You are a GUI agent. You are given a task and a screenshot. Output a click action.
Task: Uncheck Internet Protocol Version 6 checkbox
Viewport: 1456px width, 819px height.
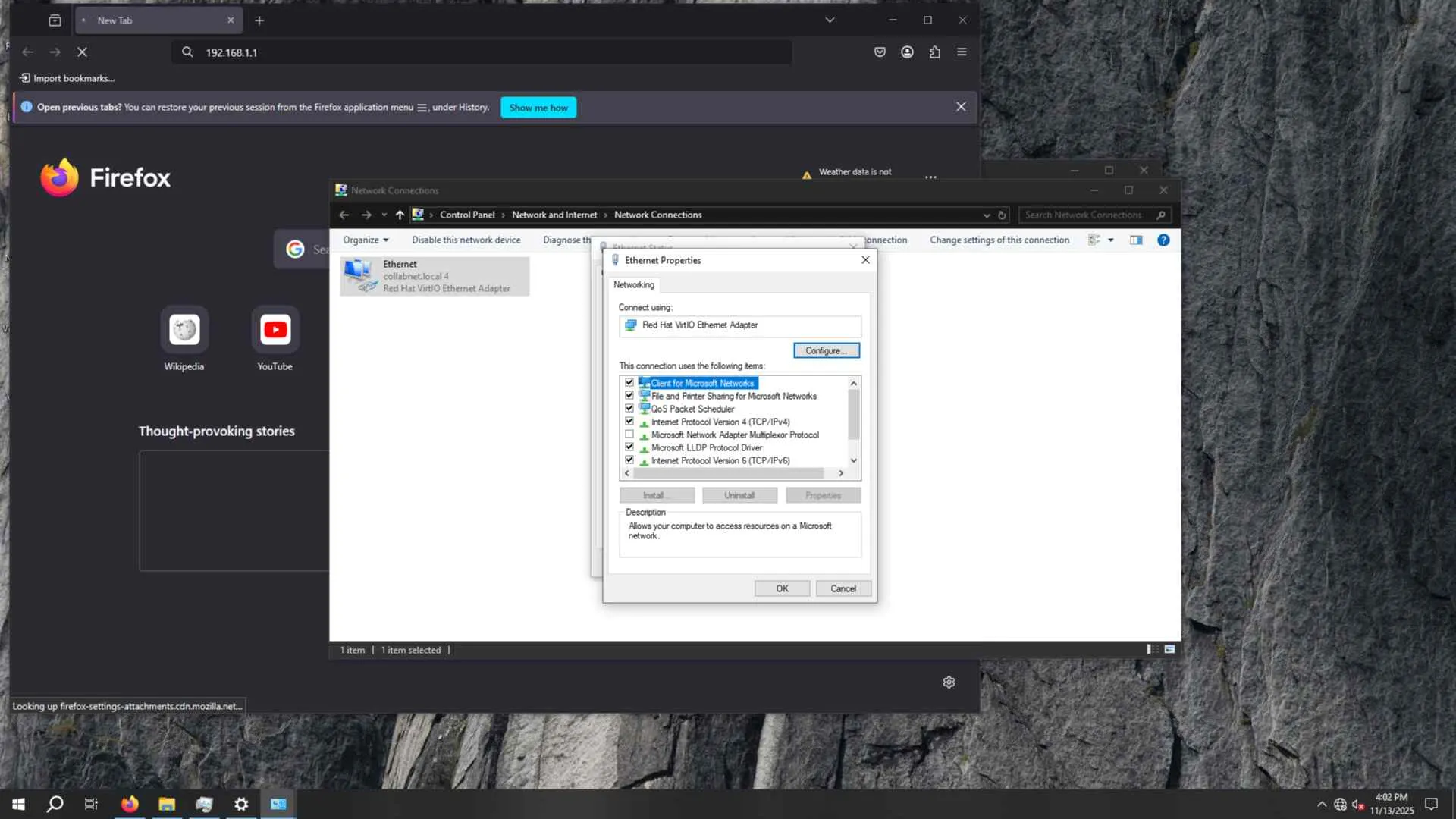pos(629,460)
